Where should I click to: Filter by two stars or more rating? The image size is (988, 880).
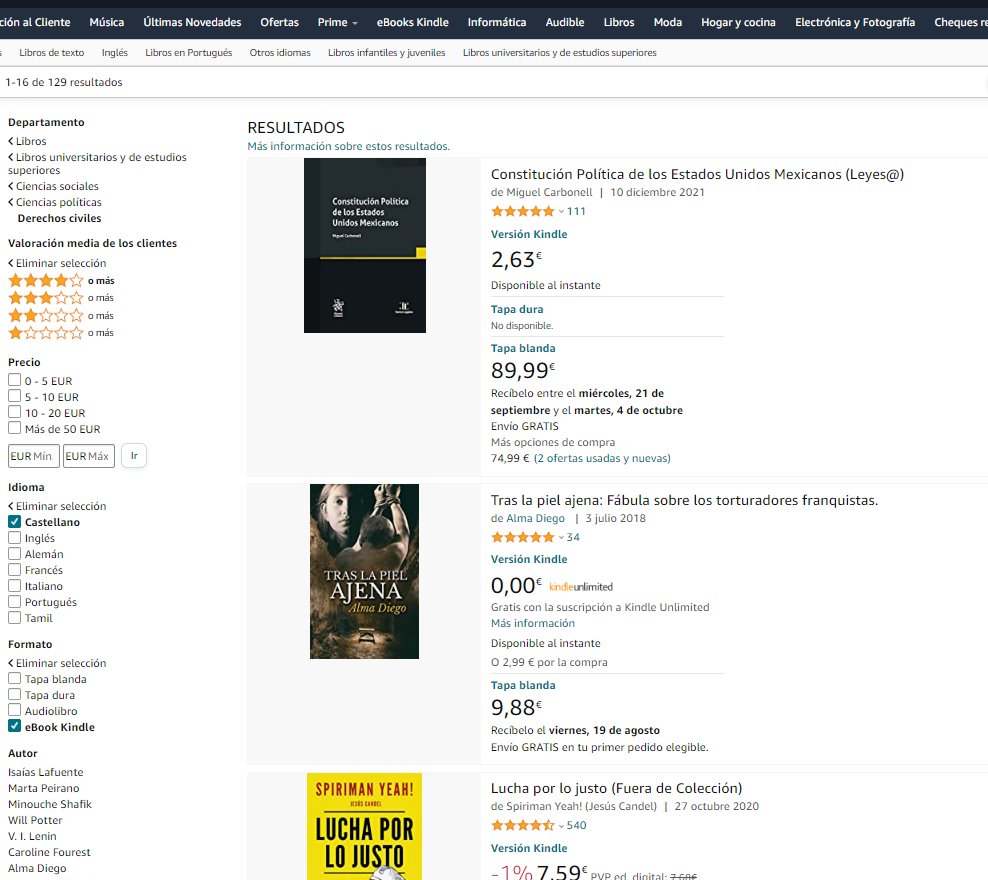click(60, 315)
